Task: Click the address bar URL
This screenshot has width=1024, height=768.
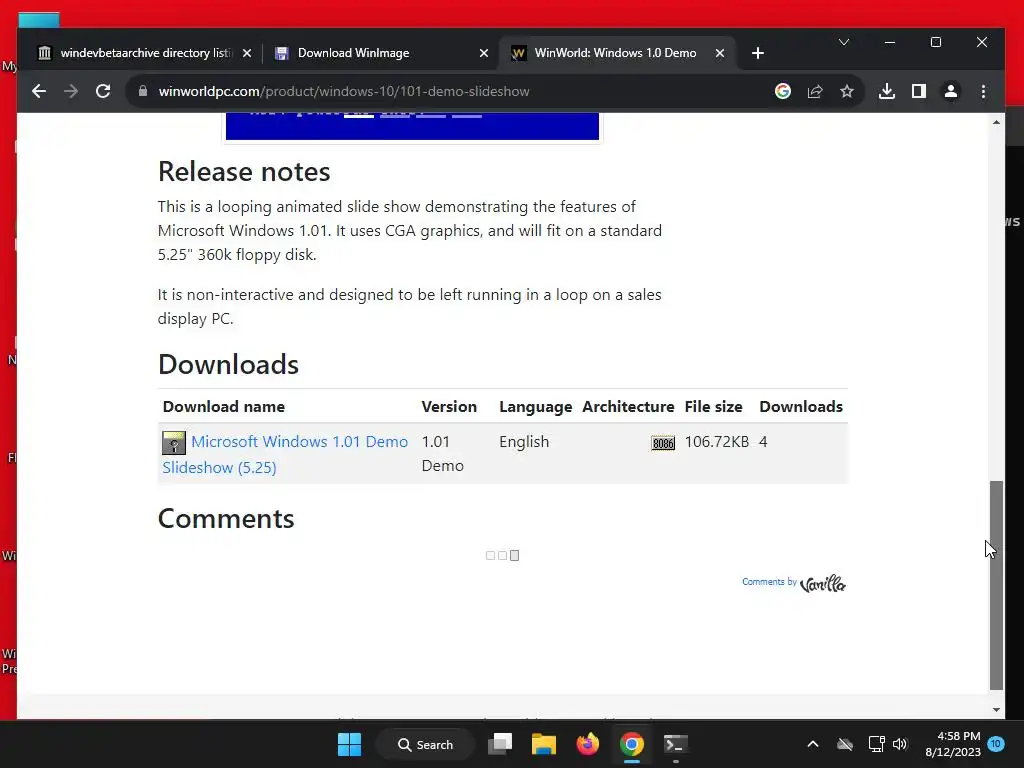Action: point(344,91)
